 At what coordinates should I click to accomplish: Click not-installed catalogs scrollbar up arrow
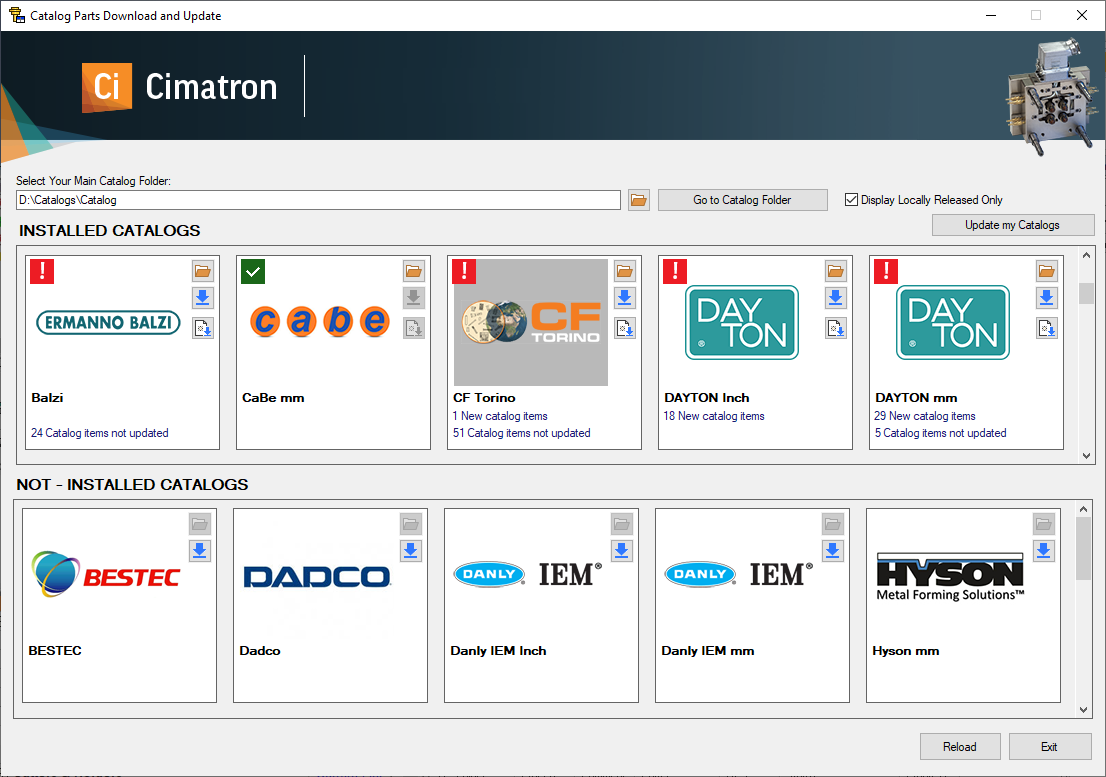[x=1083, y=508]
